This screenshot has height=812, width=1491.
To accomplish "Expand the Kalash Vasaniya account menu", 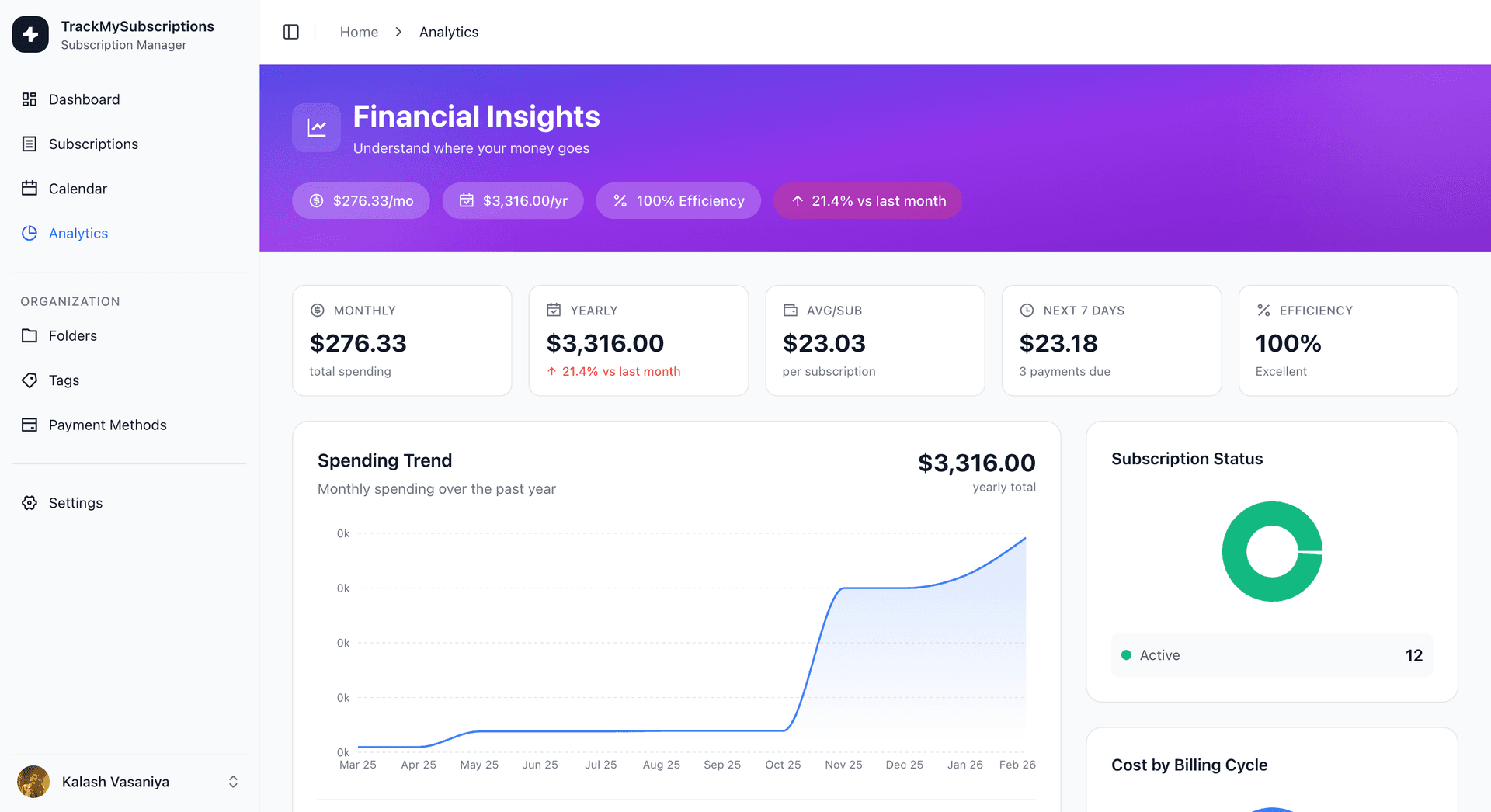I will tap(233, 782).
